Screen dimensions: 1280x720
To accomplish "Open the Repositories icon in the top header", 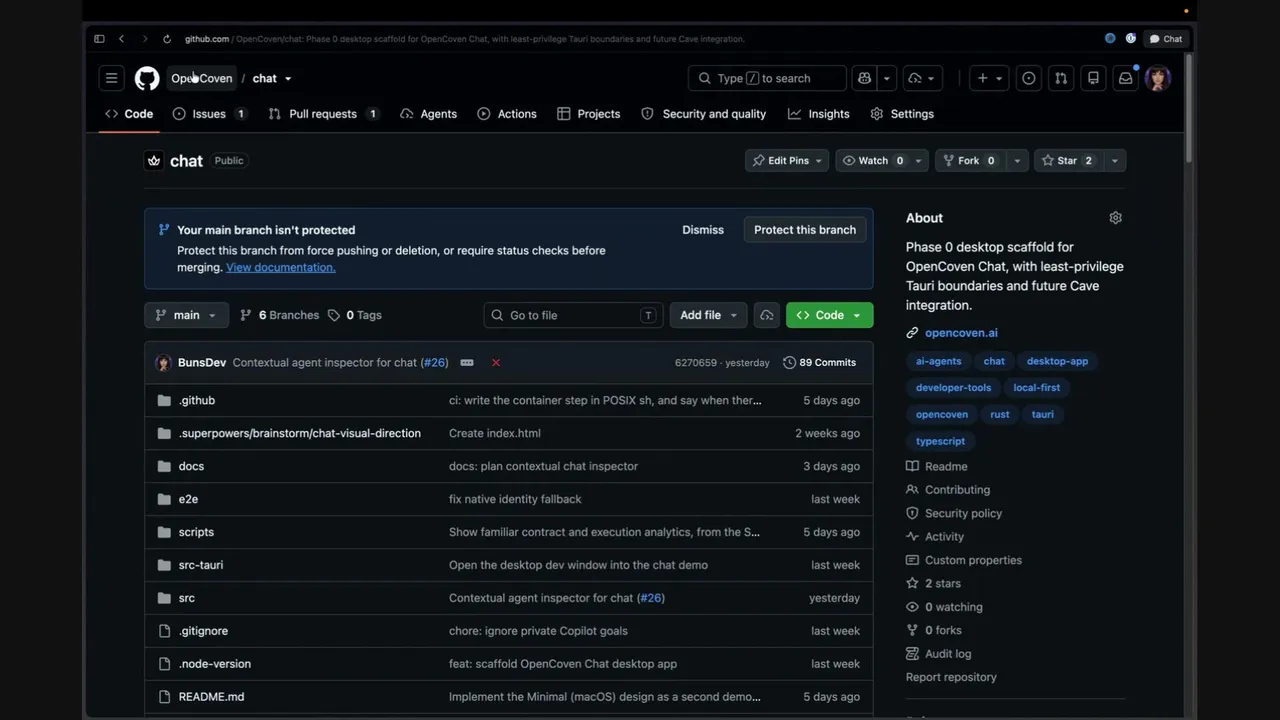I will coord(1093,78).
